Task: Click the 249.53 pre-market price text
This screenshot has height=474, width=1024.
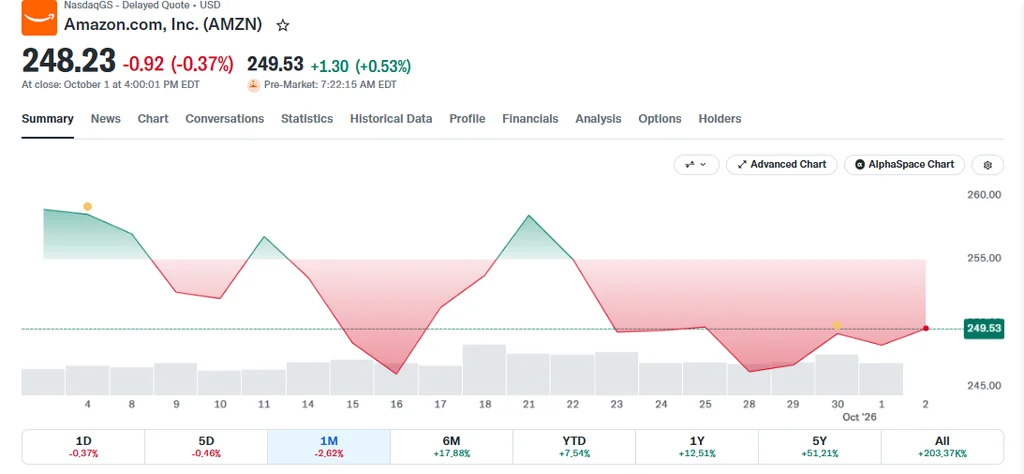Action: (x=275, y=64)
